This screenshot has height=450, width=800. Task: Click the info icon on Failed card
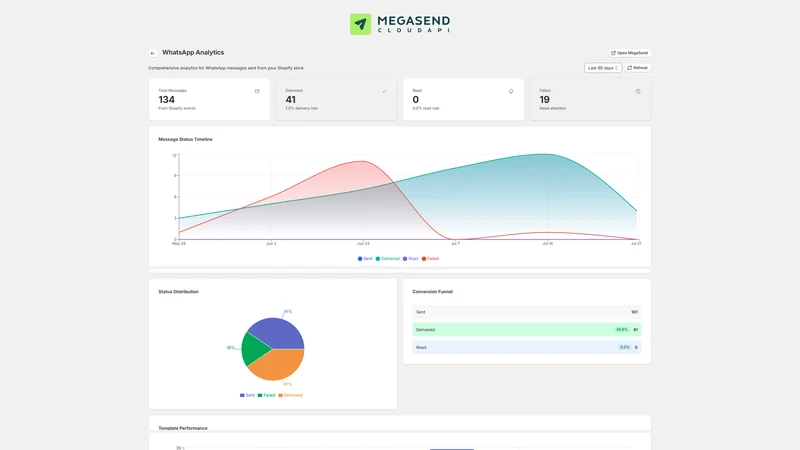pos(638,91)
